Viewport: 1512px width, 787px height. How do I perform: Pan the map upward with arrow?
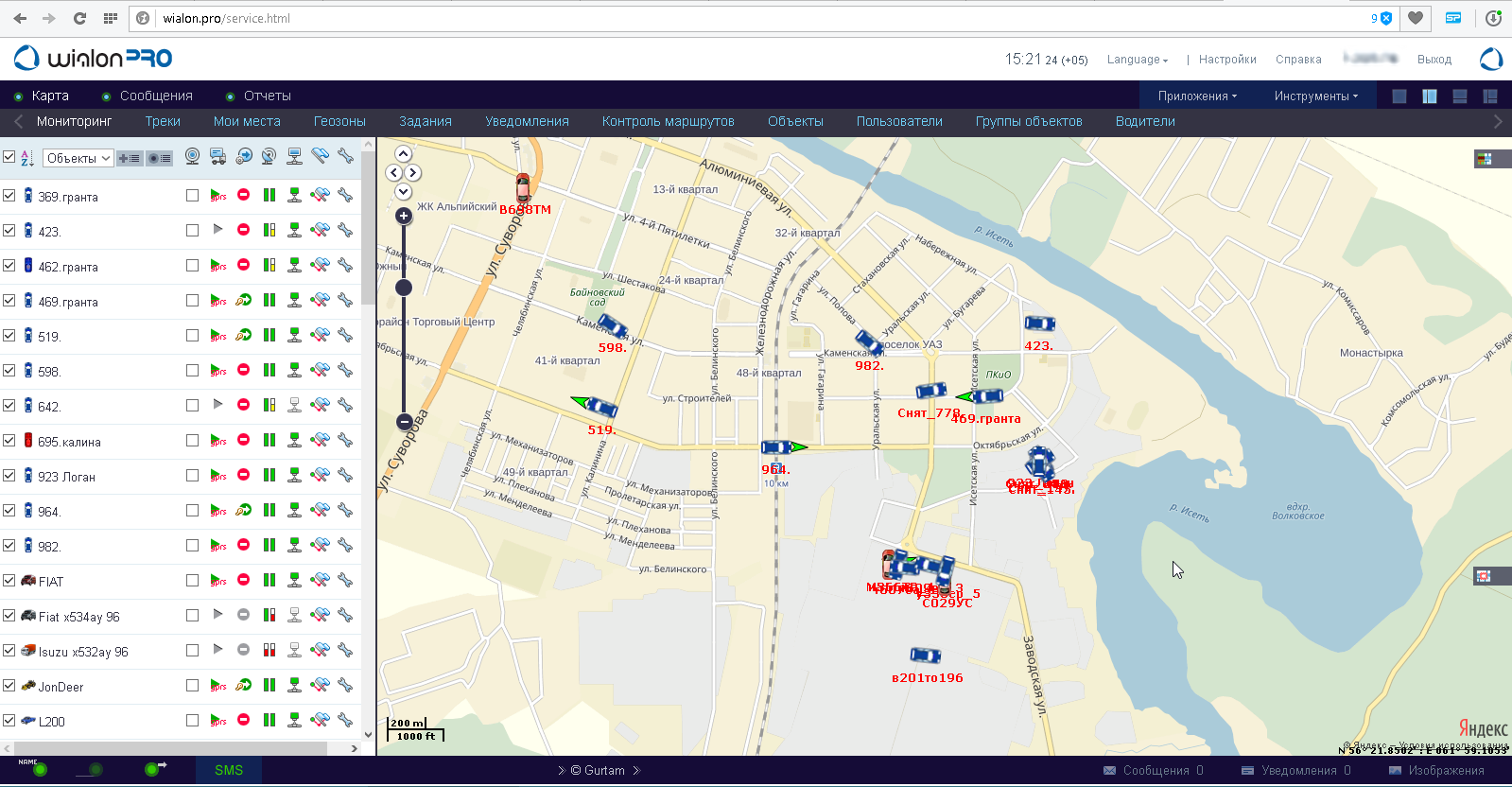coord(404,154)
